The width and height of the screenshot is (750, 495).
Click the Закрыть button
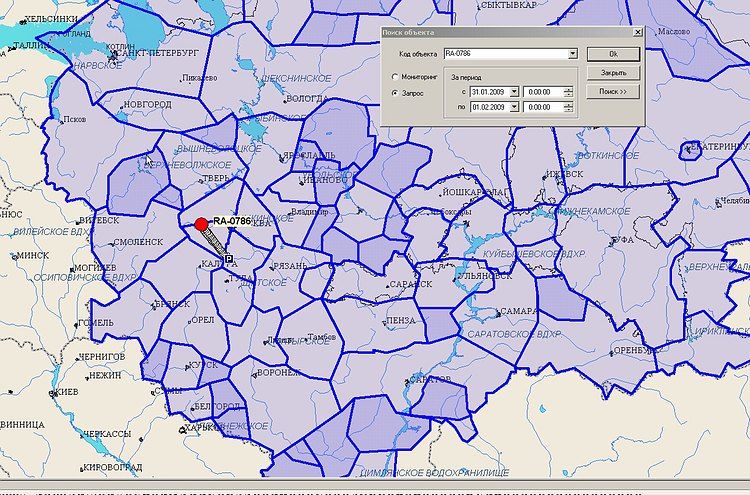point(613,73)
